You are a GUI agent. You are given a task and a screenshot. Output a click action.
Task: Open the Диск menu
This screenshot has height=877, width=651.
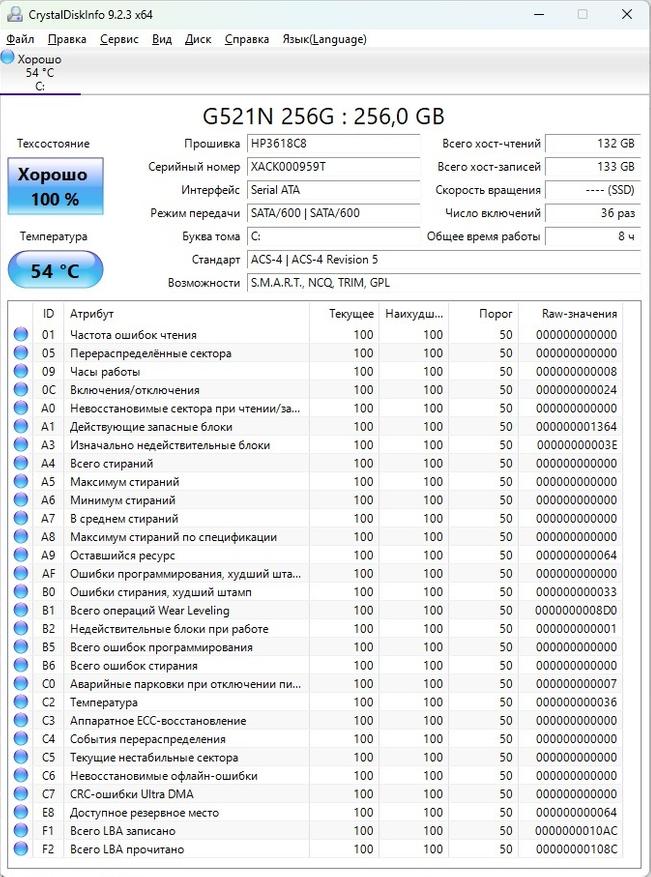click(198, 39)
